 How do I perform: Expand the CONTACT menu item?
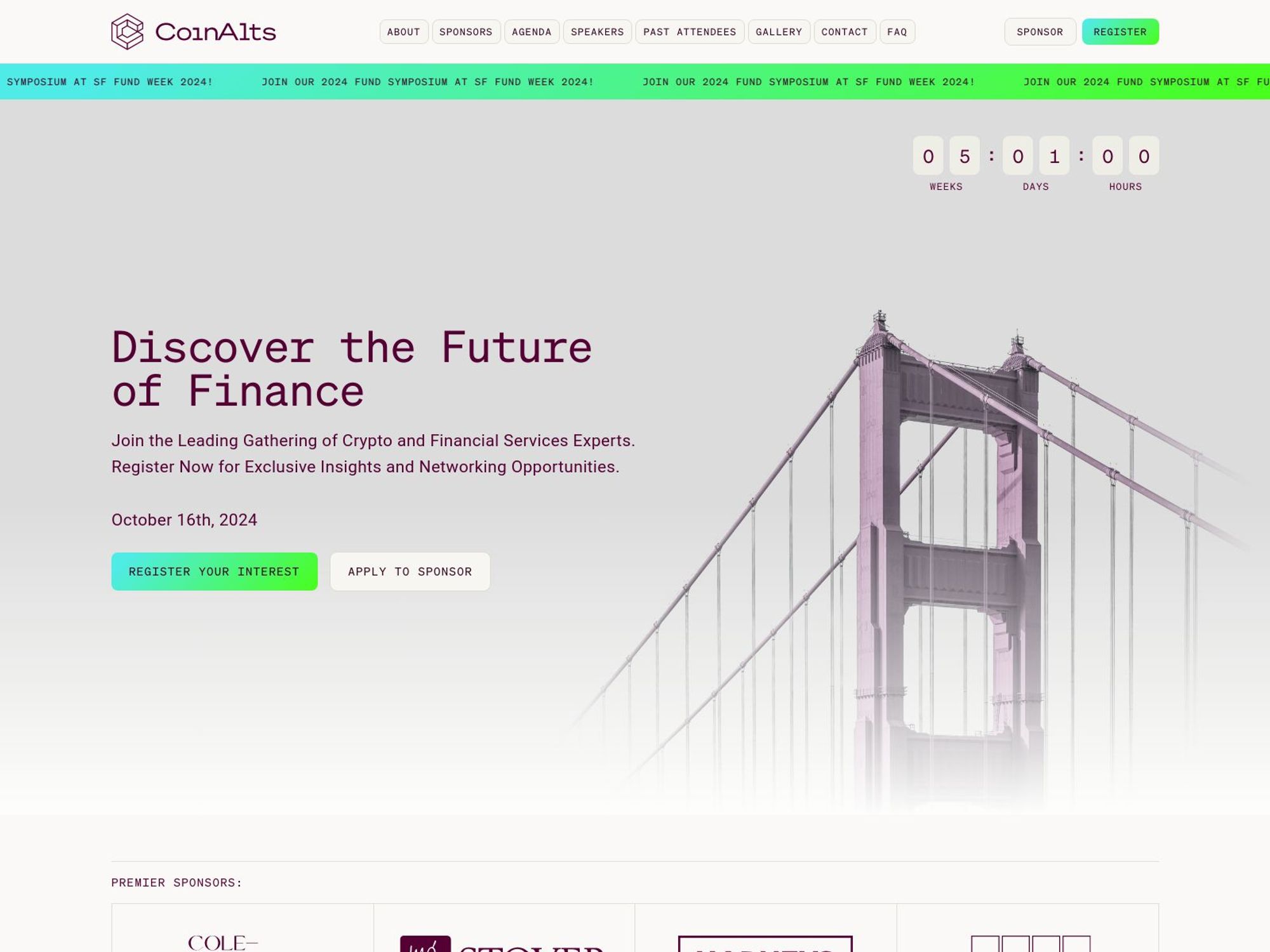pyautogui.click(x=844, y=31)
